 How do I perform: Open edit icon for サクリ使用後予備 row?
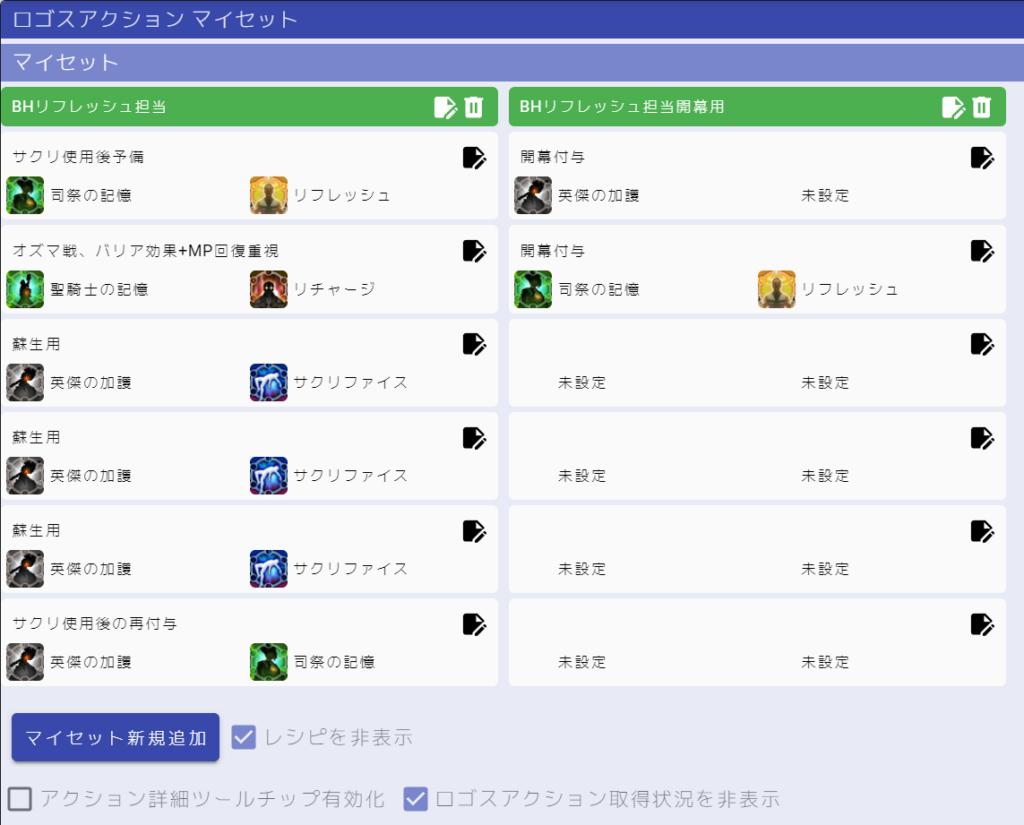click(x=474, y=157)
